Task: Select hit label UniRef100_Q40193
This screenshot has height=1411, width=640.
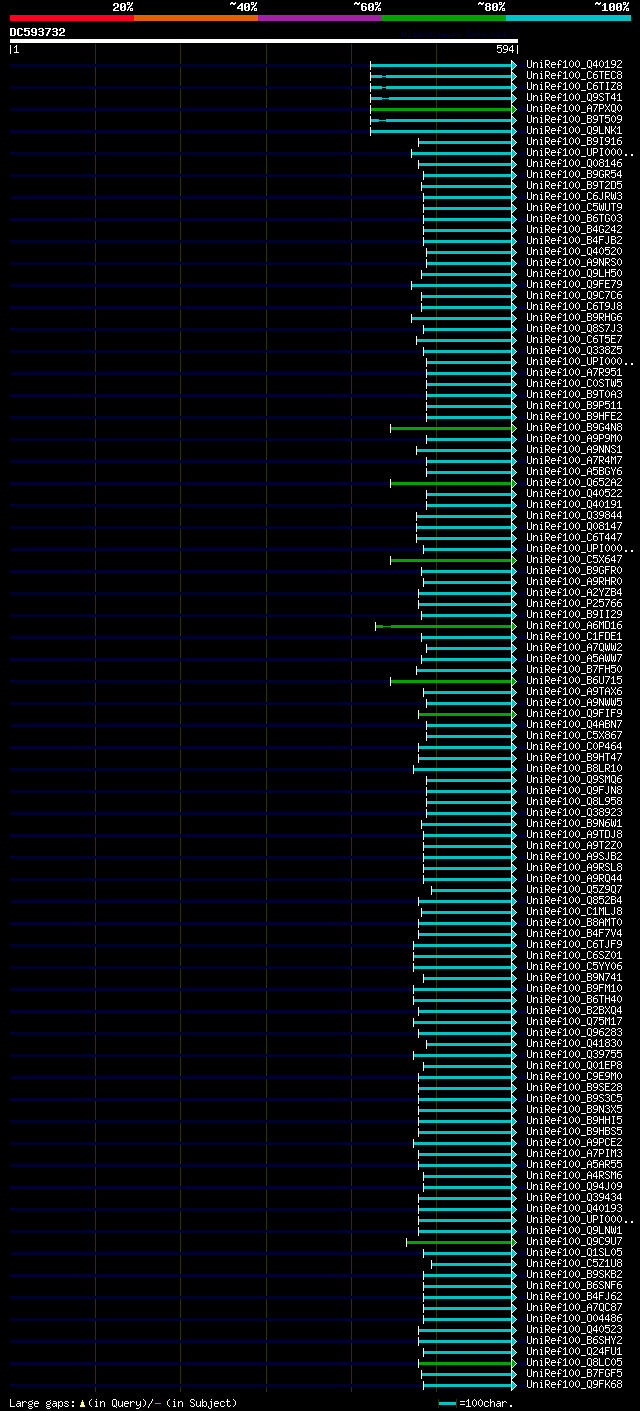Action: point(574,1208)
